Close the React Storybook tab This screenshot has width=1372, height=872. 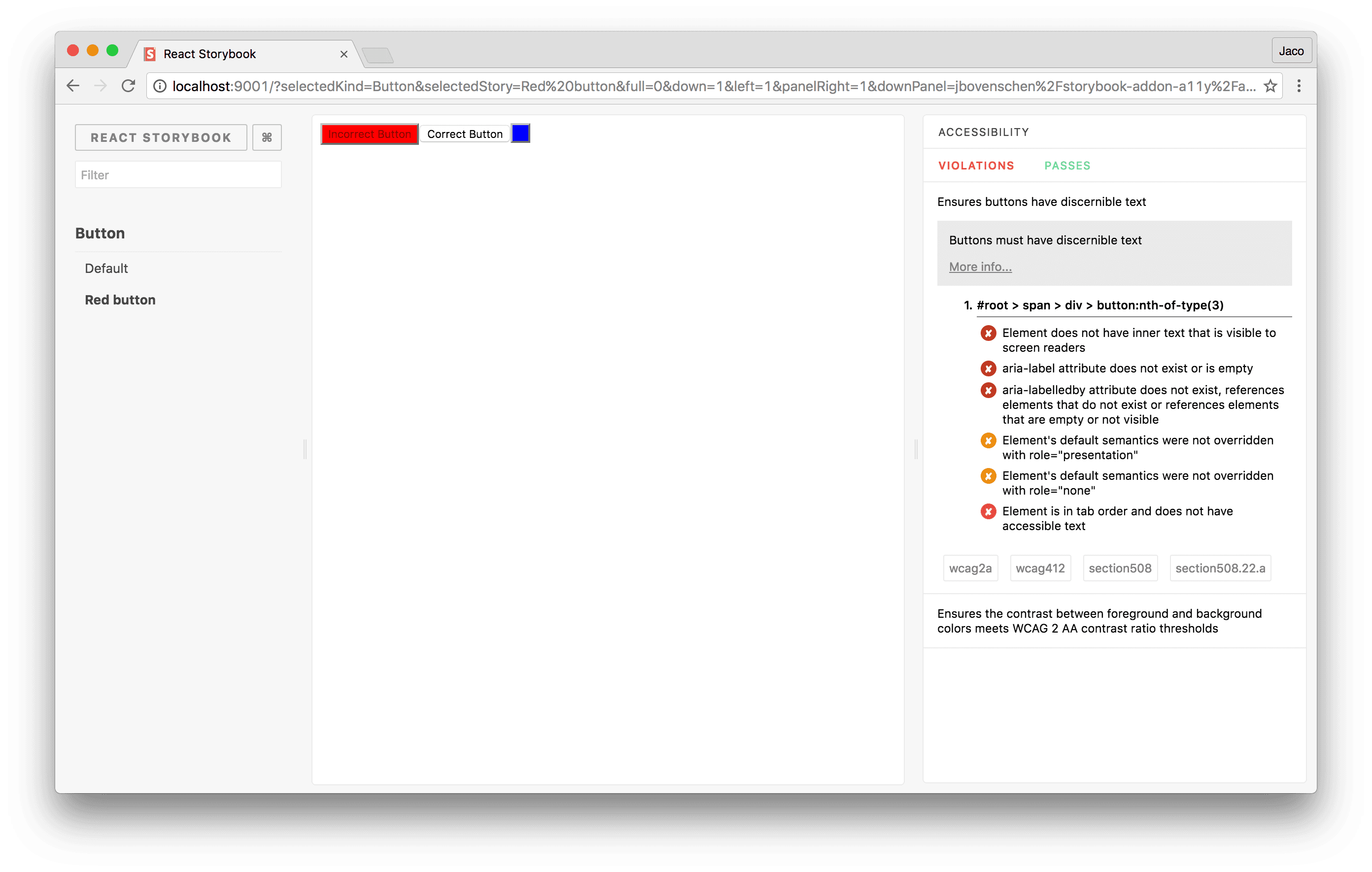(x=343, y=54)
